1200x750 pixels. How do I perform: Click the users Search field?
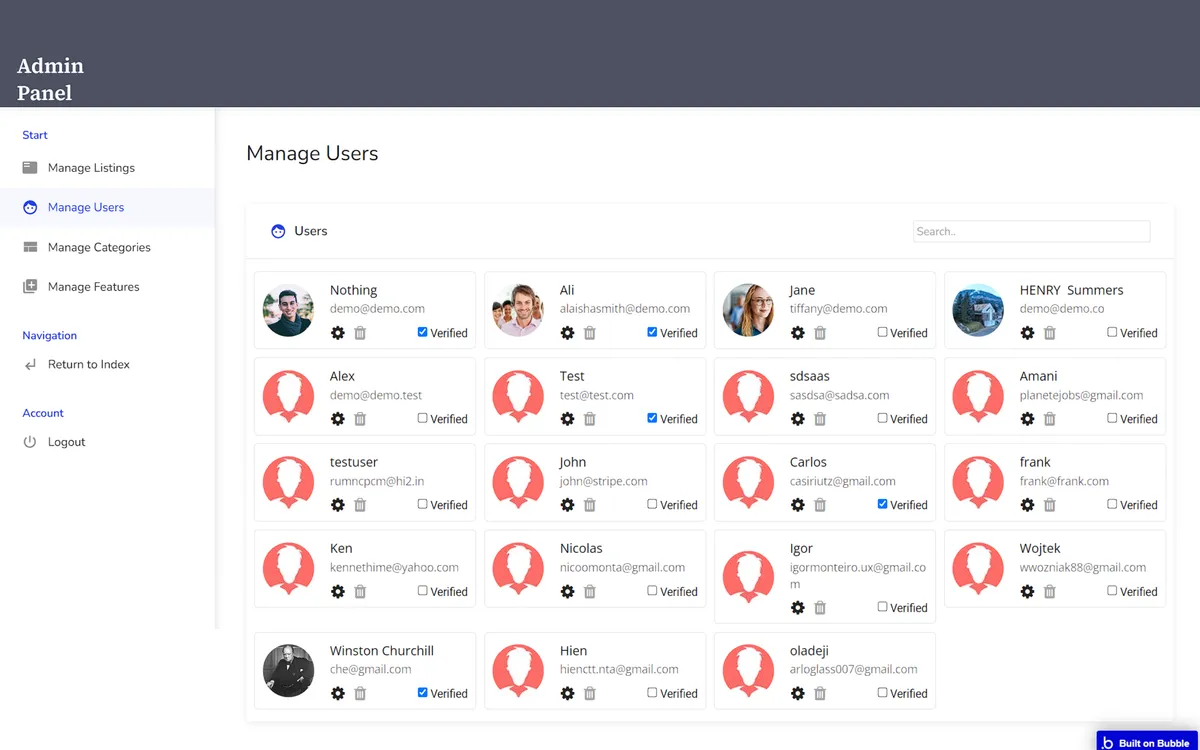click(x=1031, y=232)
